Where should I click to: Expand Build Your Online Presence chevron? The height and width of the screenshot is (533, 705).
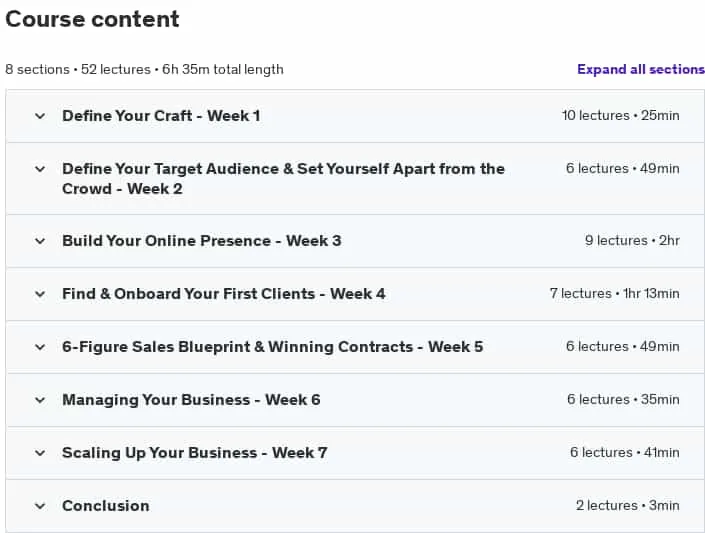click(40, 241)
